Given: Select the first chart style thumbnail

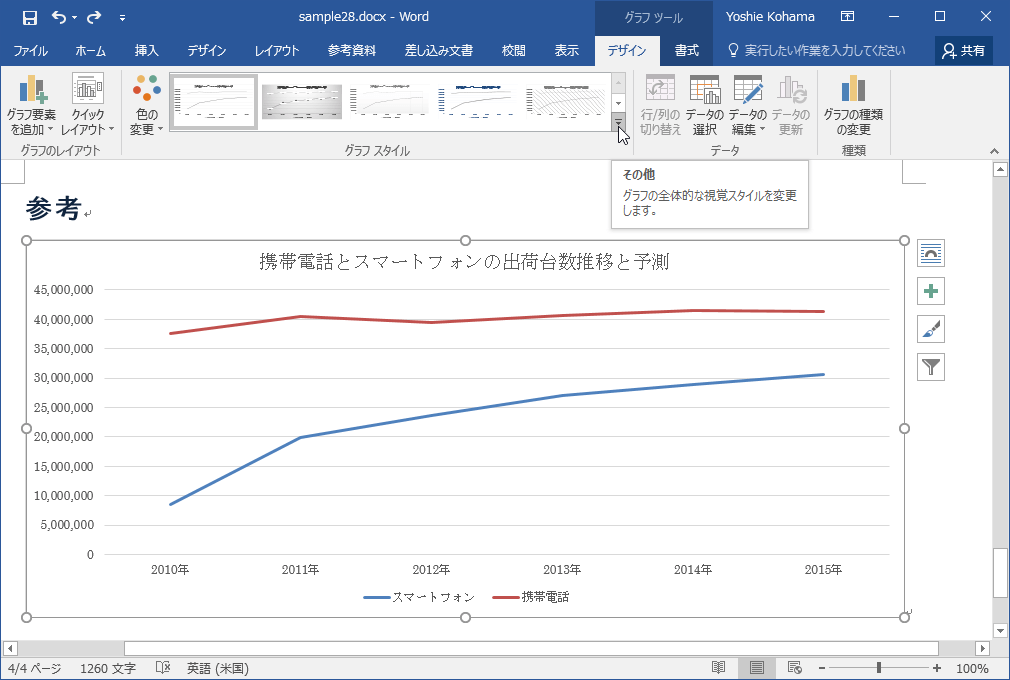Looking at the screenshot, I should (214, 101).
